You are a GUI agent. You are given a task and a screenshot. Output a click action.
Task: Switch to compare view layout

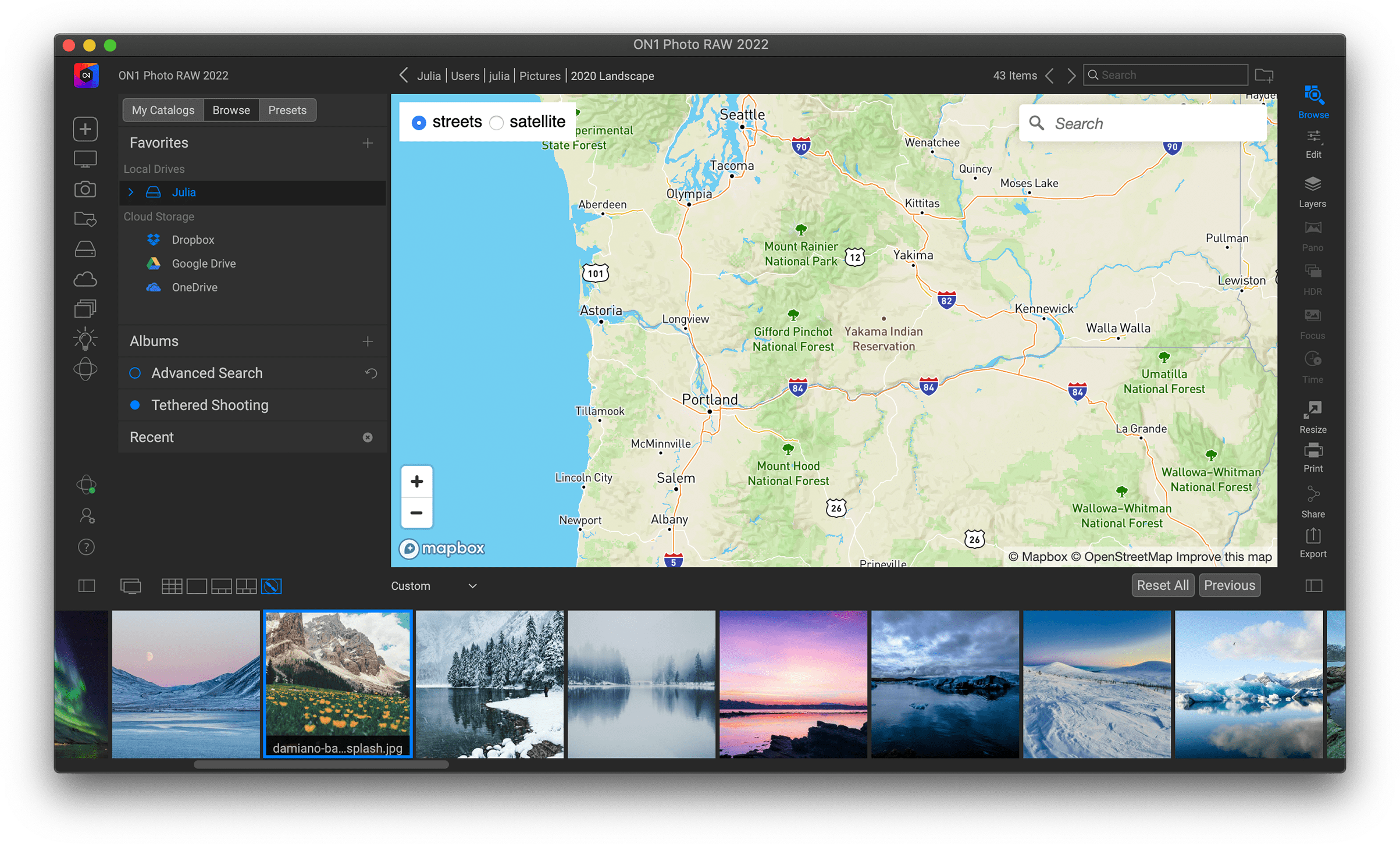[246, 586]
